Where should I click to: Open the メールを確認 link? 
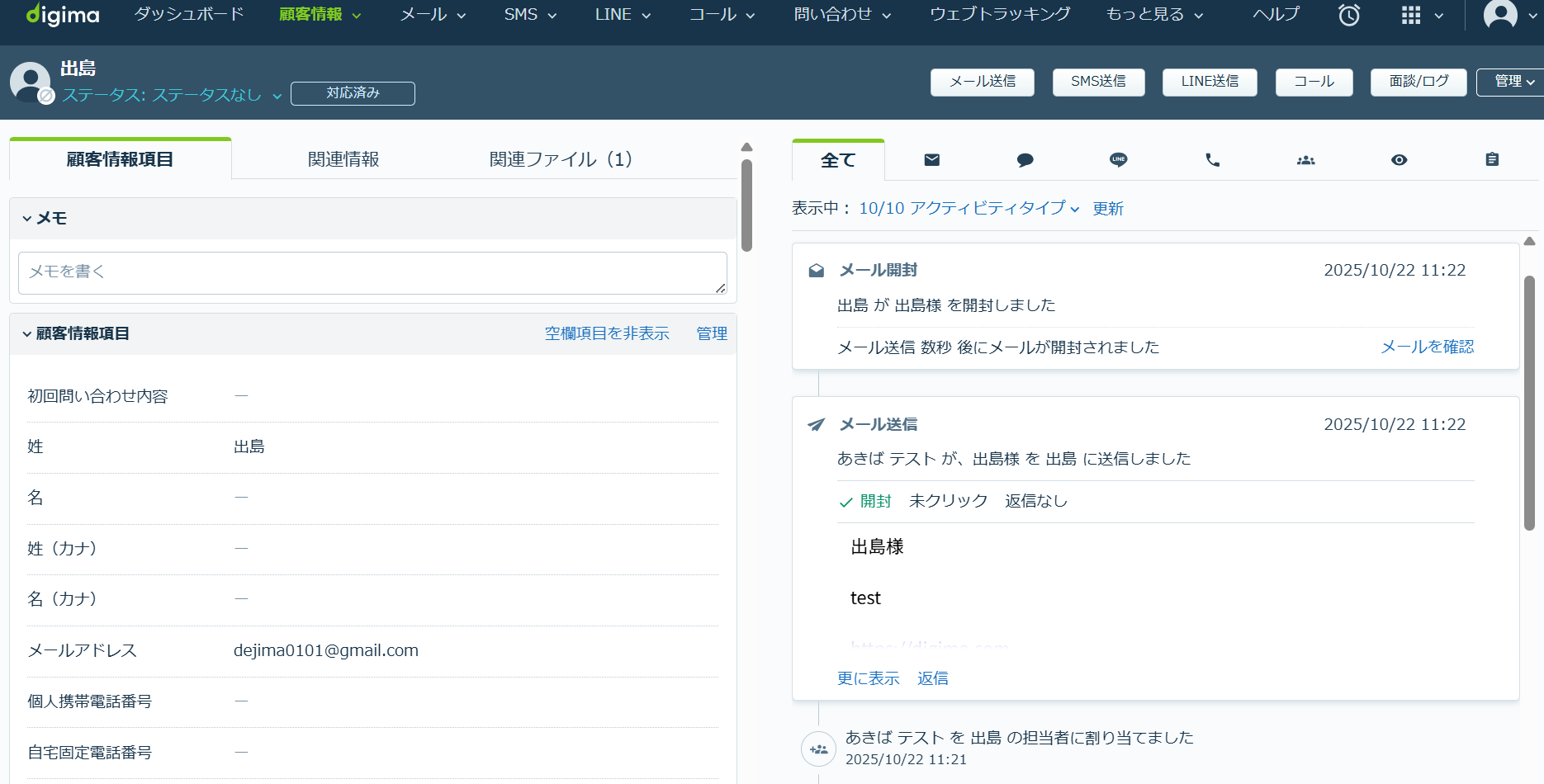[1428, 347]
